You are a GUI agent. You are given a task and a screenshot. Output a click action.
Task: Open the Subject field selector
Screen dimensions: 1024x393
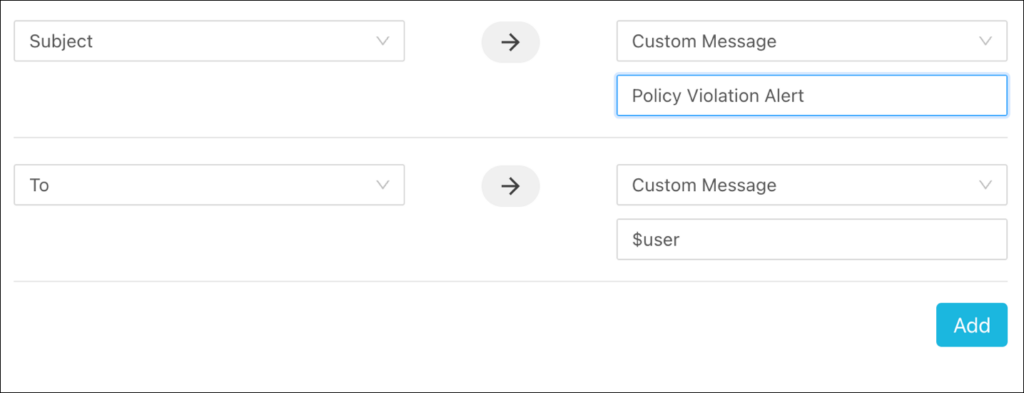[209, 41]
